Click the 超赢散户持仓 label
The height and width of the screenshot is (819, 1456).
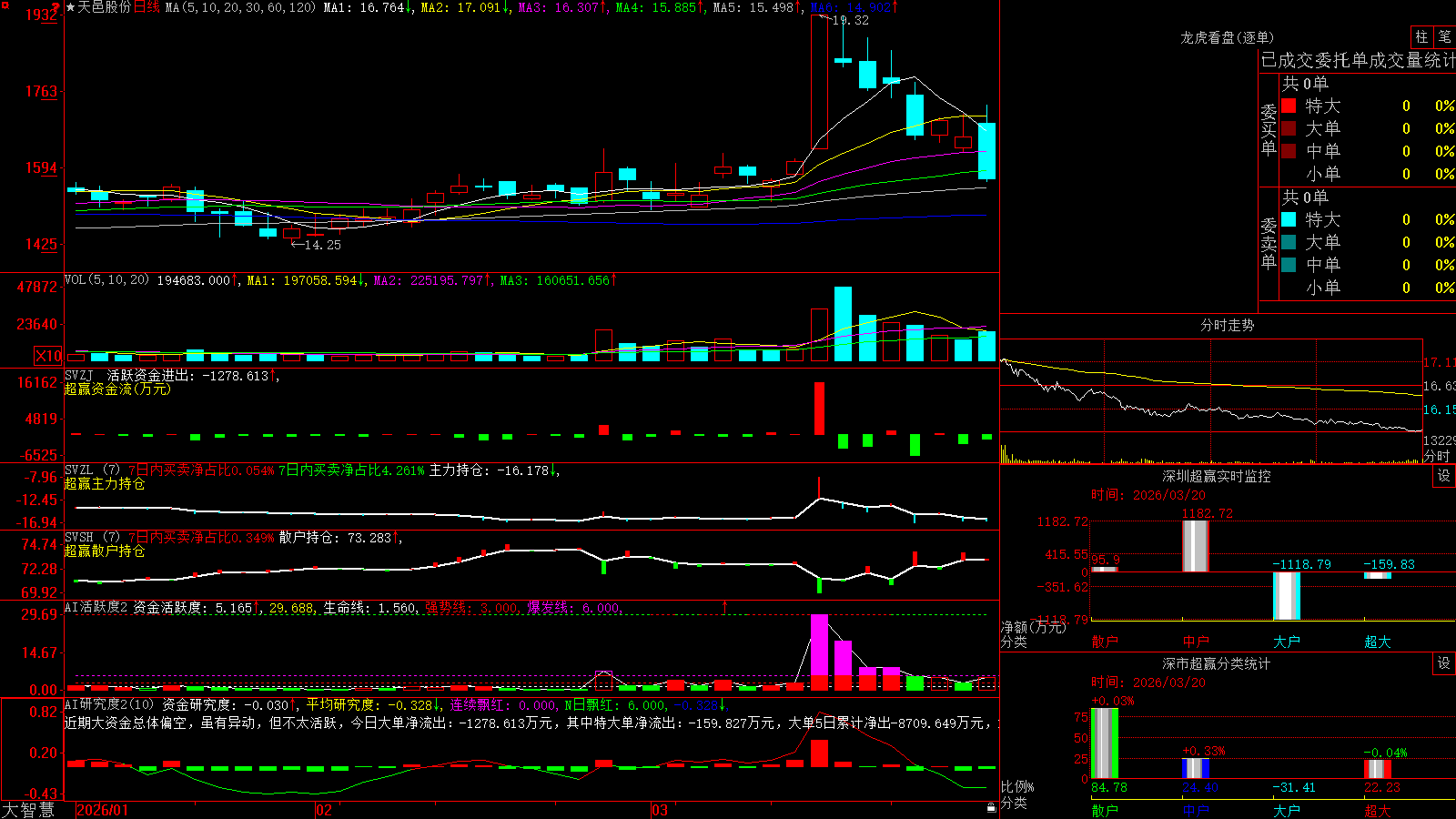point(105,551)
